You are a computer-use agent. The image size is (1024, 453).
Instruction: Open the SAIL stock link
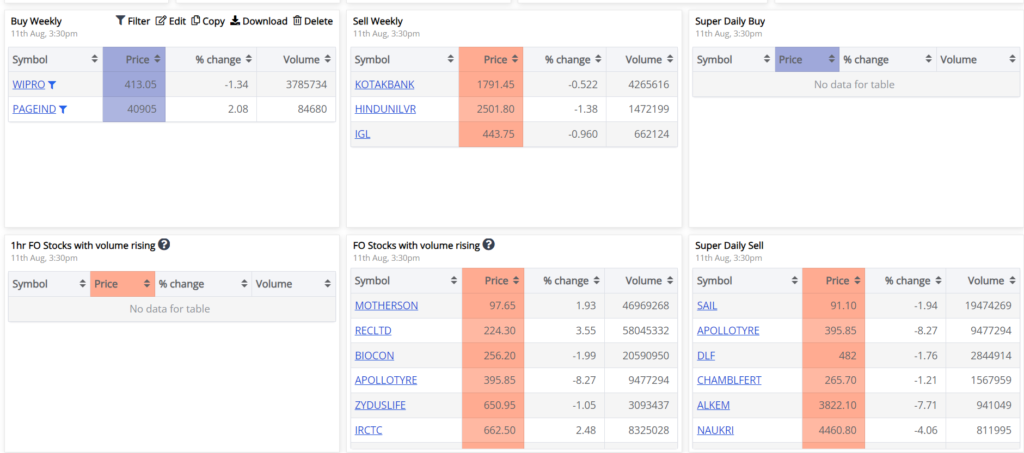point(707,305)
